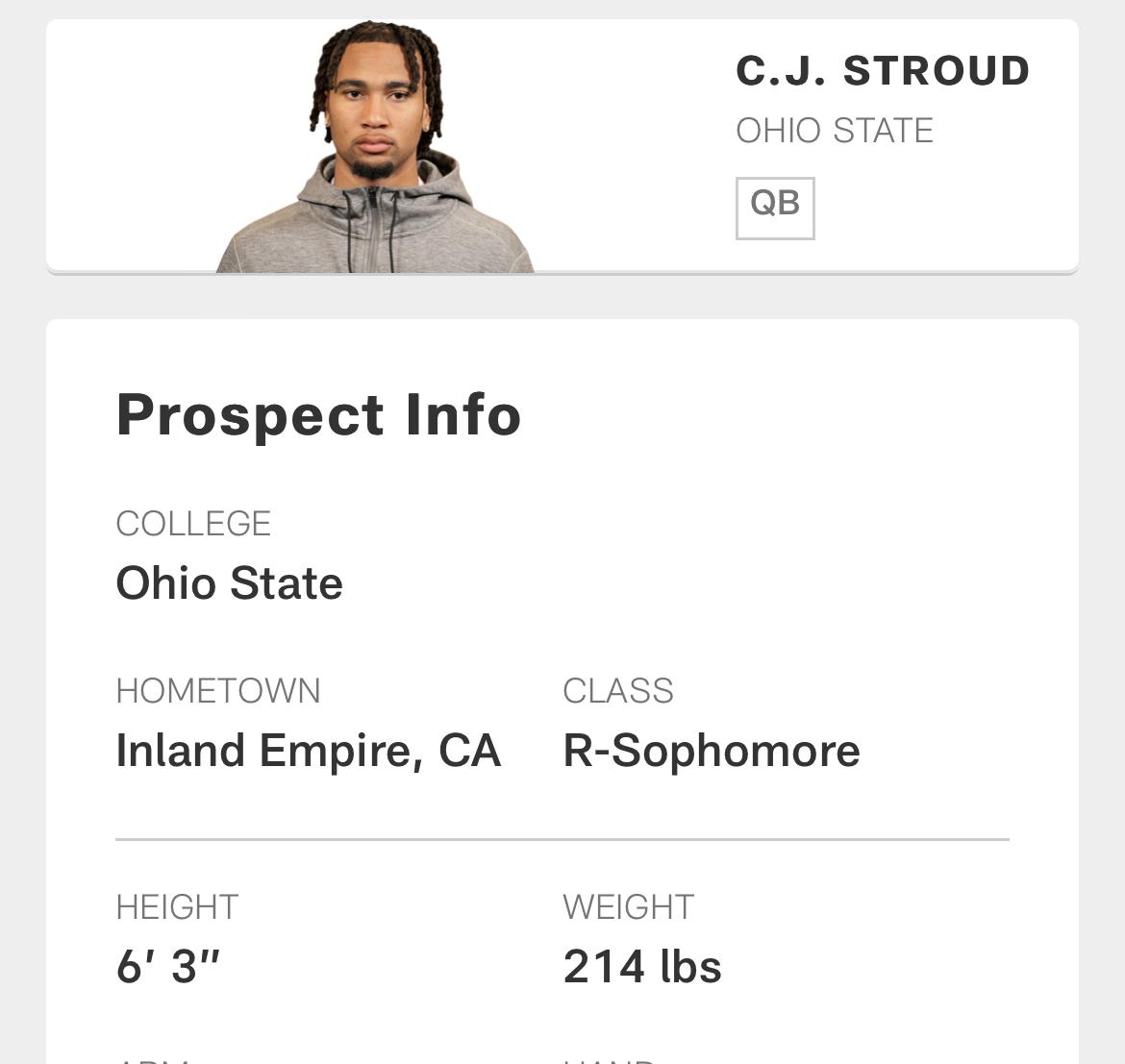Select the WEIGHT field label
The width and height of the screenshot is (1125, 1064).
point(629,907)
